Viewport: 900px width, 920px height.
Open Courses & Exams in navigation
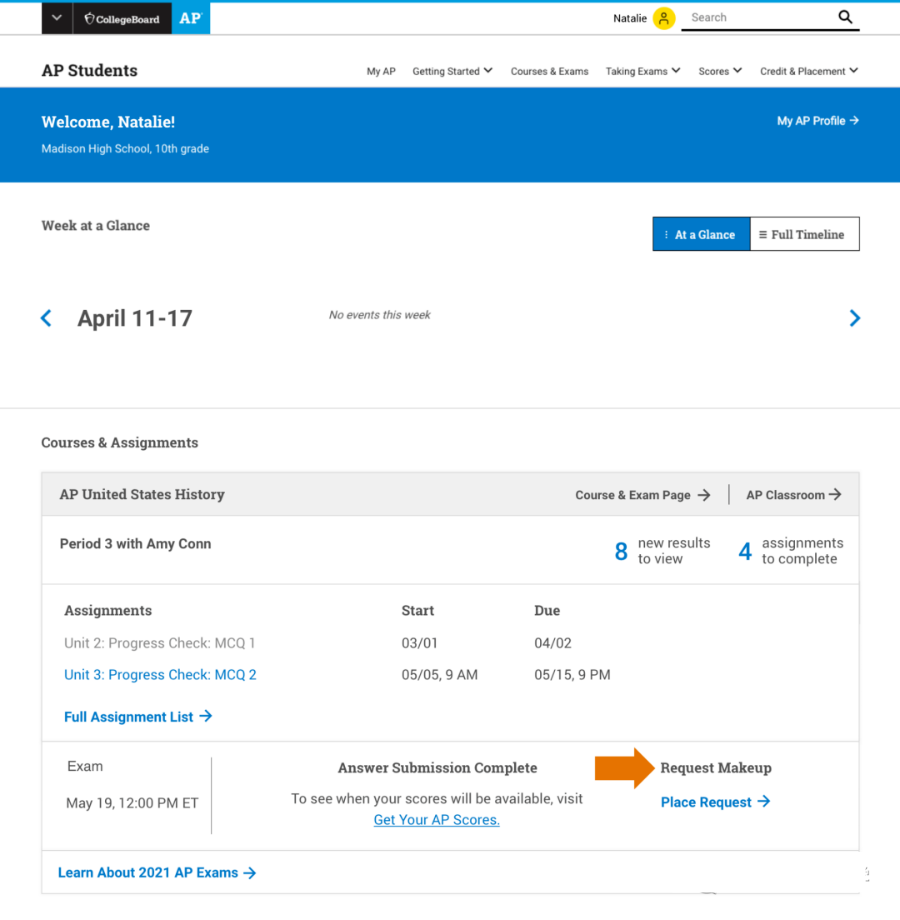(x=549, y=71)
